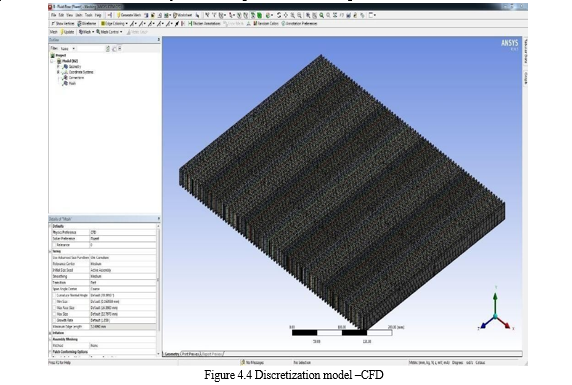Expand the Inflation section
572x385 pixels.
pos(50,333)
